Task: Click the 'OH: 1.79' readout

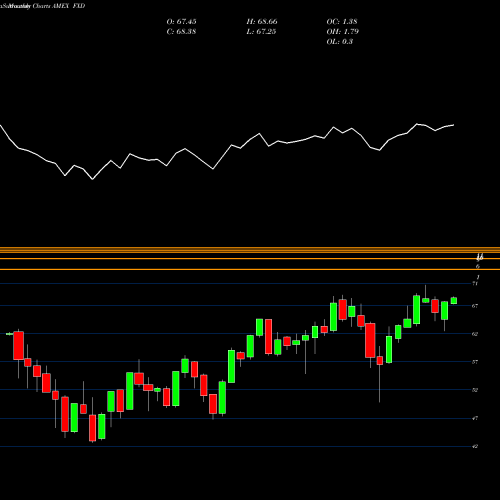Action: point(342,32)
